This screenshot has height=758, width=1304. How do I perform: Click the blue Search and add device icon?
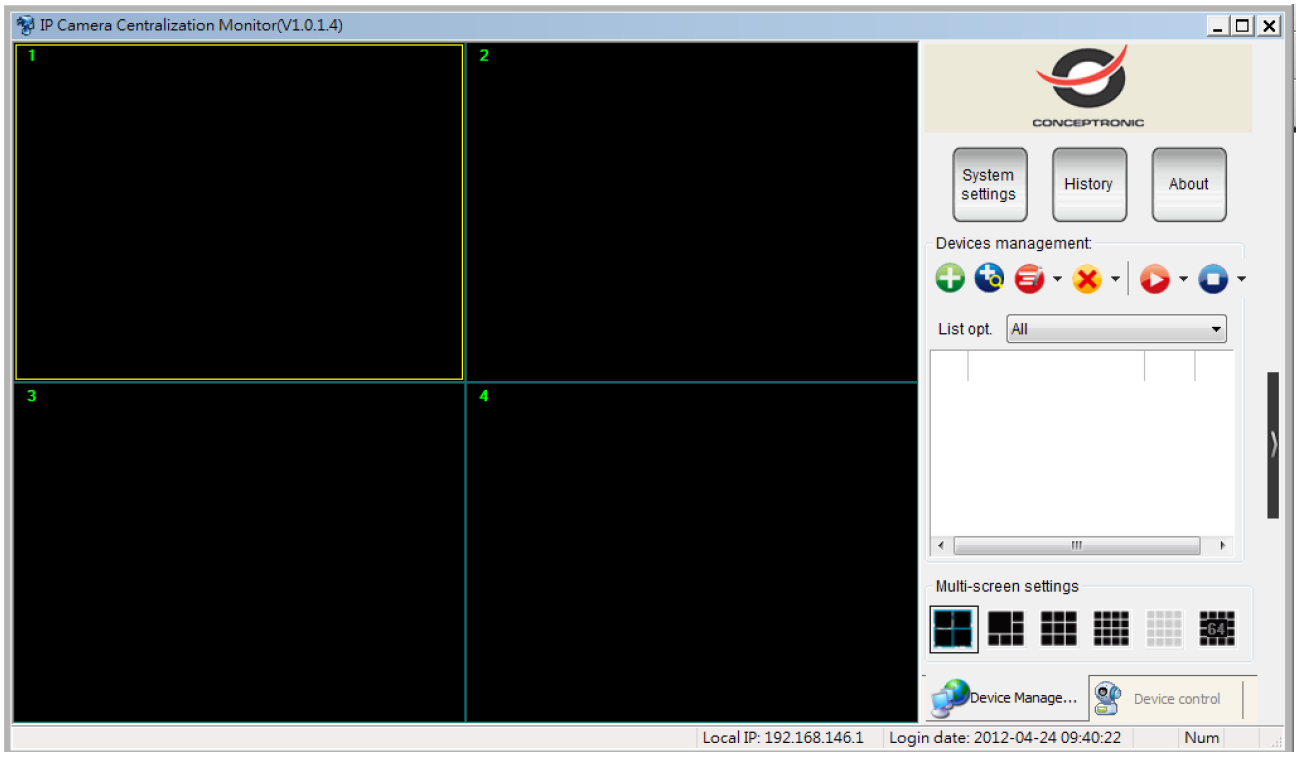989,278
